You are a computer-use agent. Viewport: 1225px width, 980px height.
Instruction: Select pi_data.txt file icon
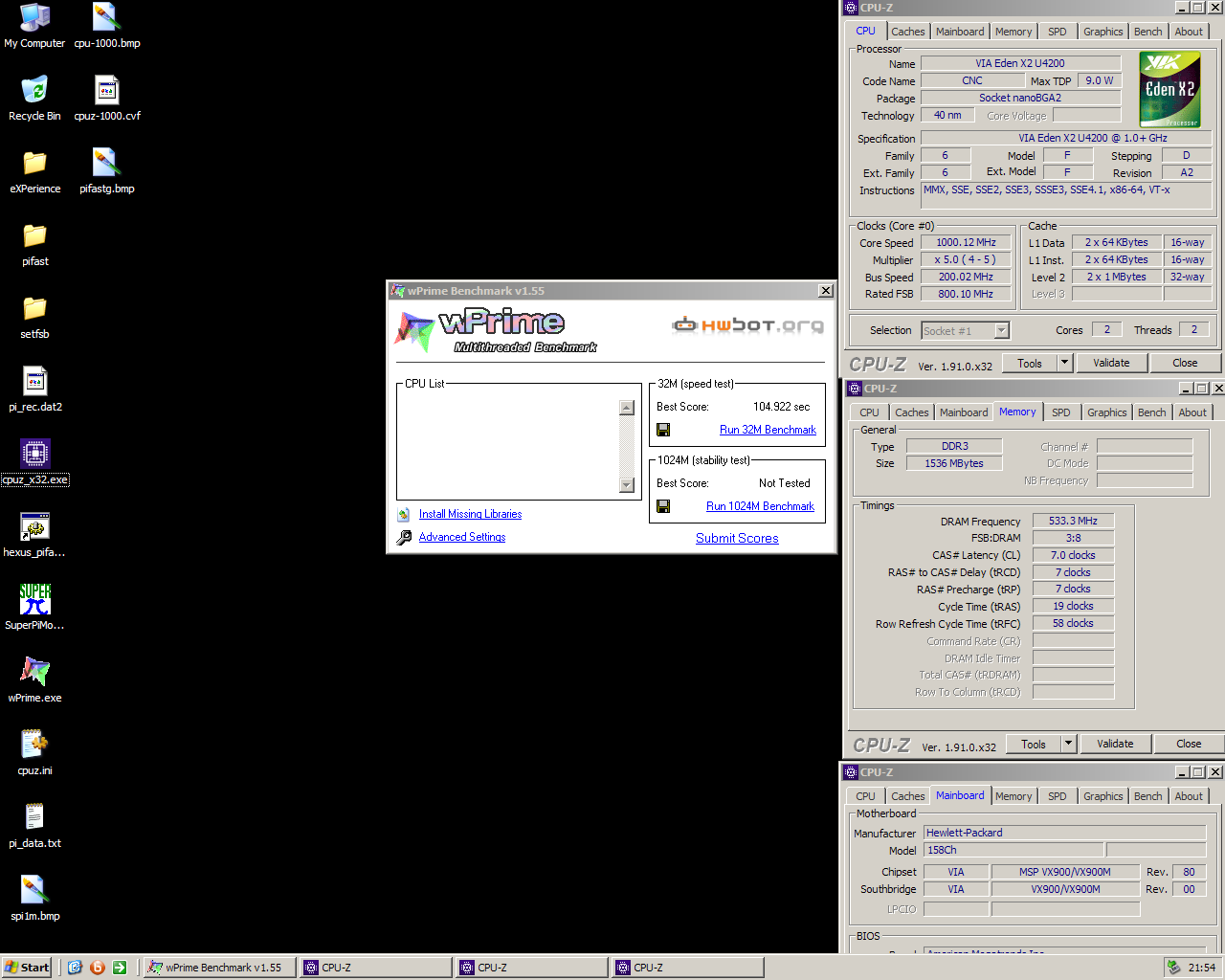34,826
